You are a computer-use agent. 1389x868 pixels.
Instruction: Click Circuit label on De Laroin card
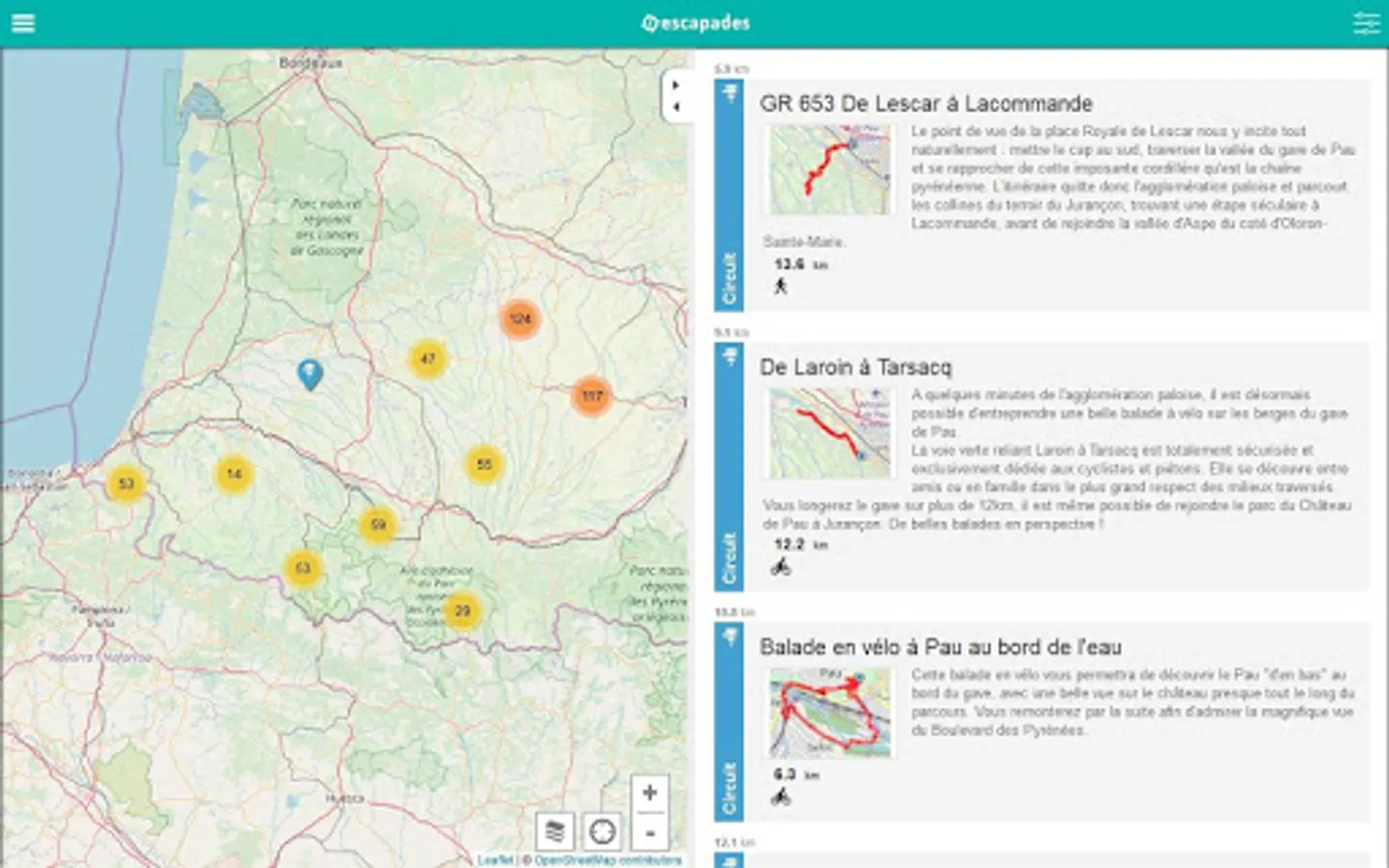click(729, 558)
